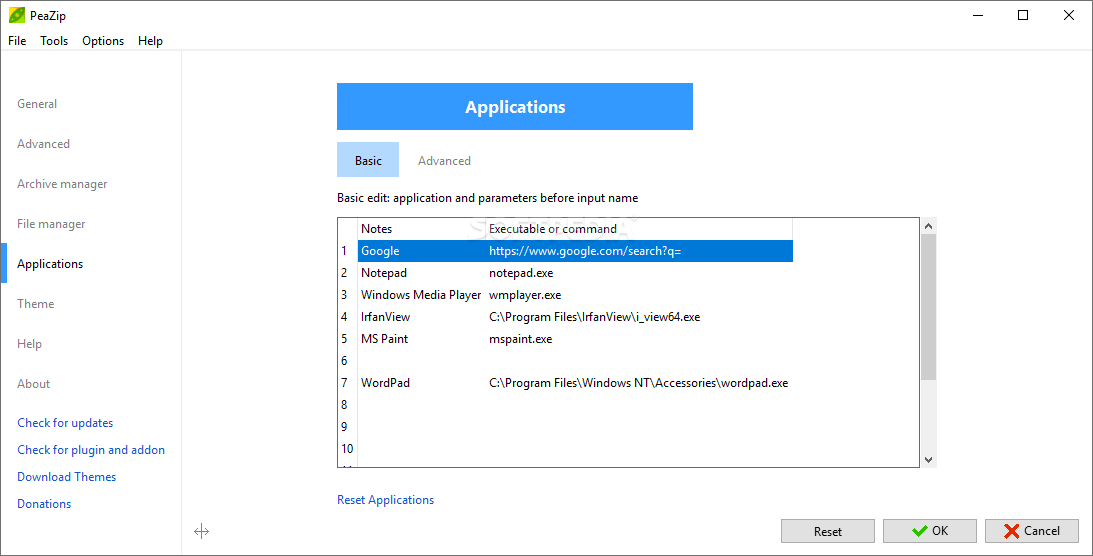Go to Advanced settings in sidebar
The width and height of the screenshot is (1093, 556).
point(43,144)
